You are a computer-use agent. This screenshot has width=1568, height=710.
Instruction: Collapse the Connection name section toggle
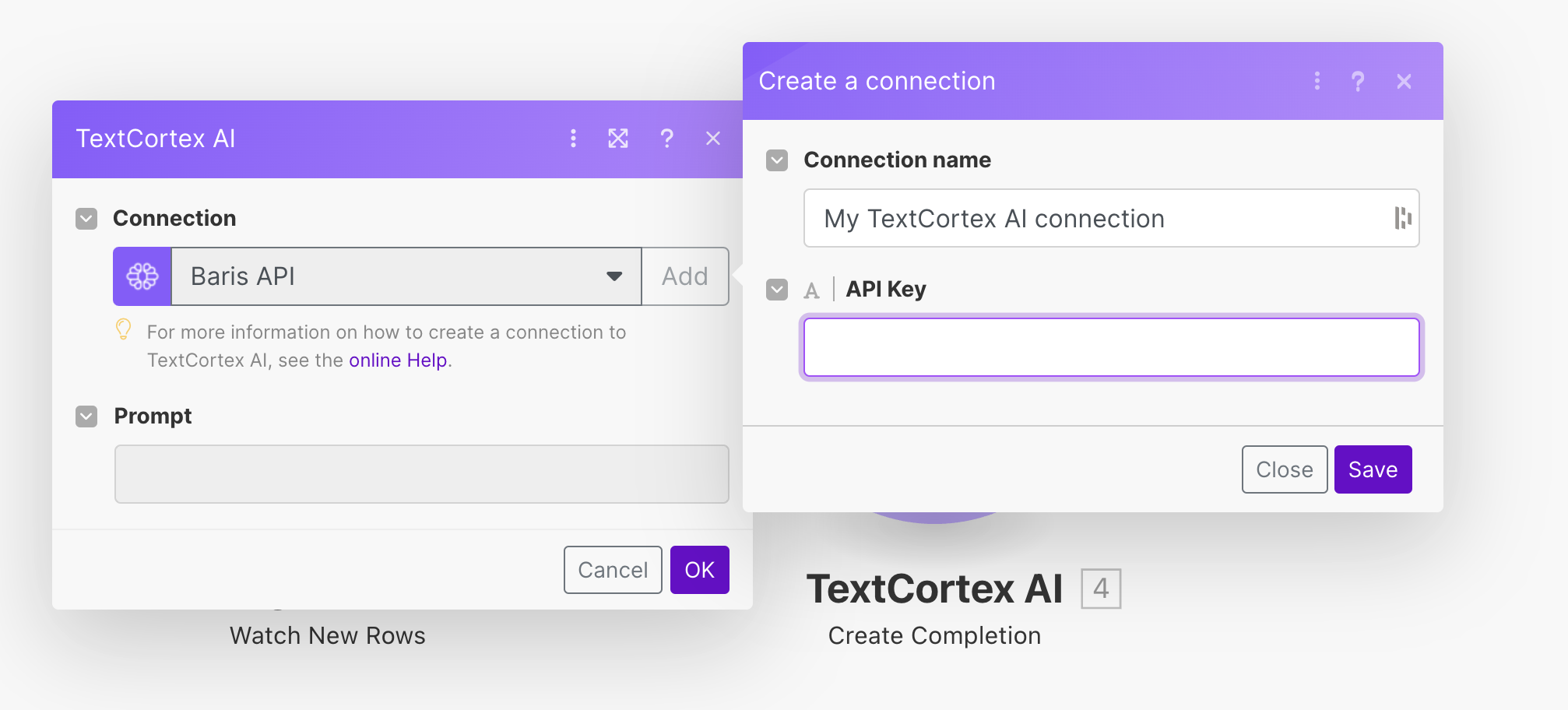[777, 160]
